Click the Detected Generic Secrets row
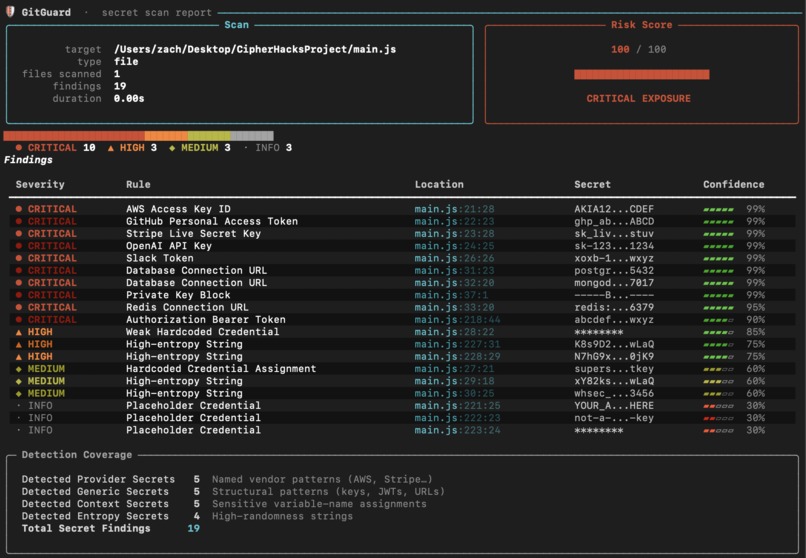Image resolution: width=806 pixels, height=558 pixels. click(x=233, y=492)
